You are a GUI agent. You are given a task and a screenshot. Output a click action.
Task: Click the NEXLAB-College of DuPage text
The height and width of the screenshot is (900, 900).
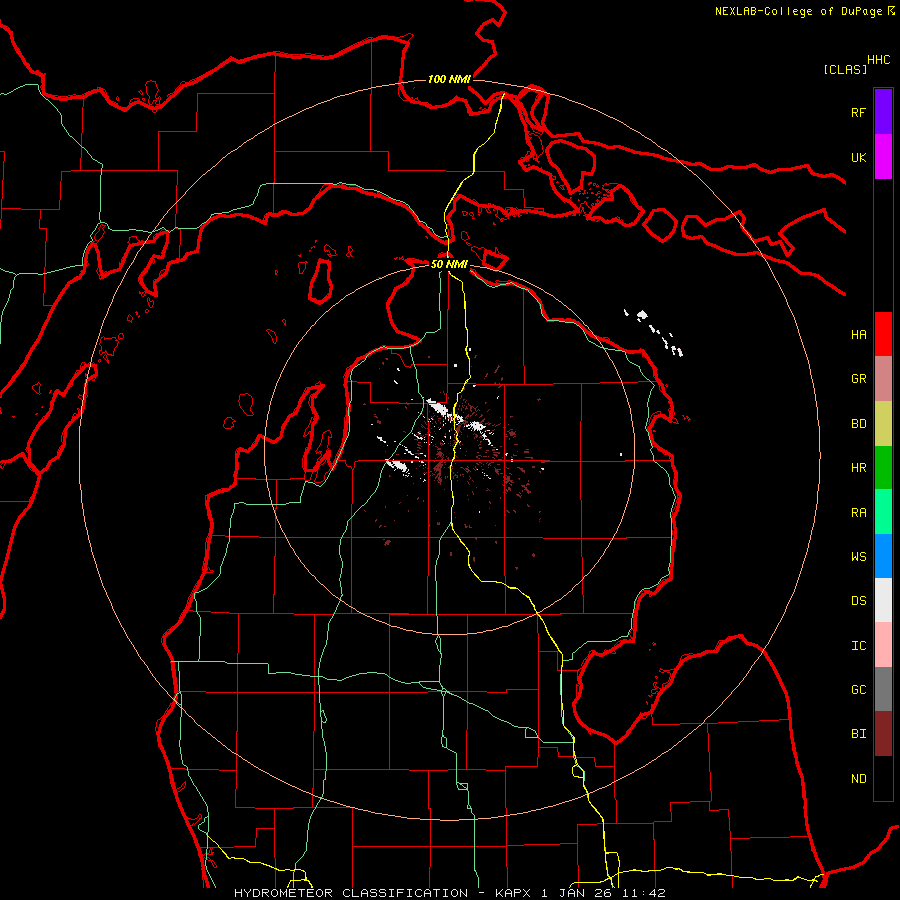click(x=798, y=11)
